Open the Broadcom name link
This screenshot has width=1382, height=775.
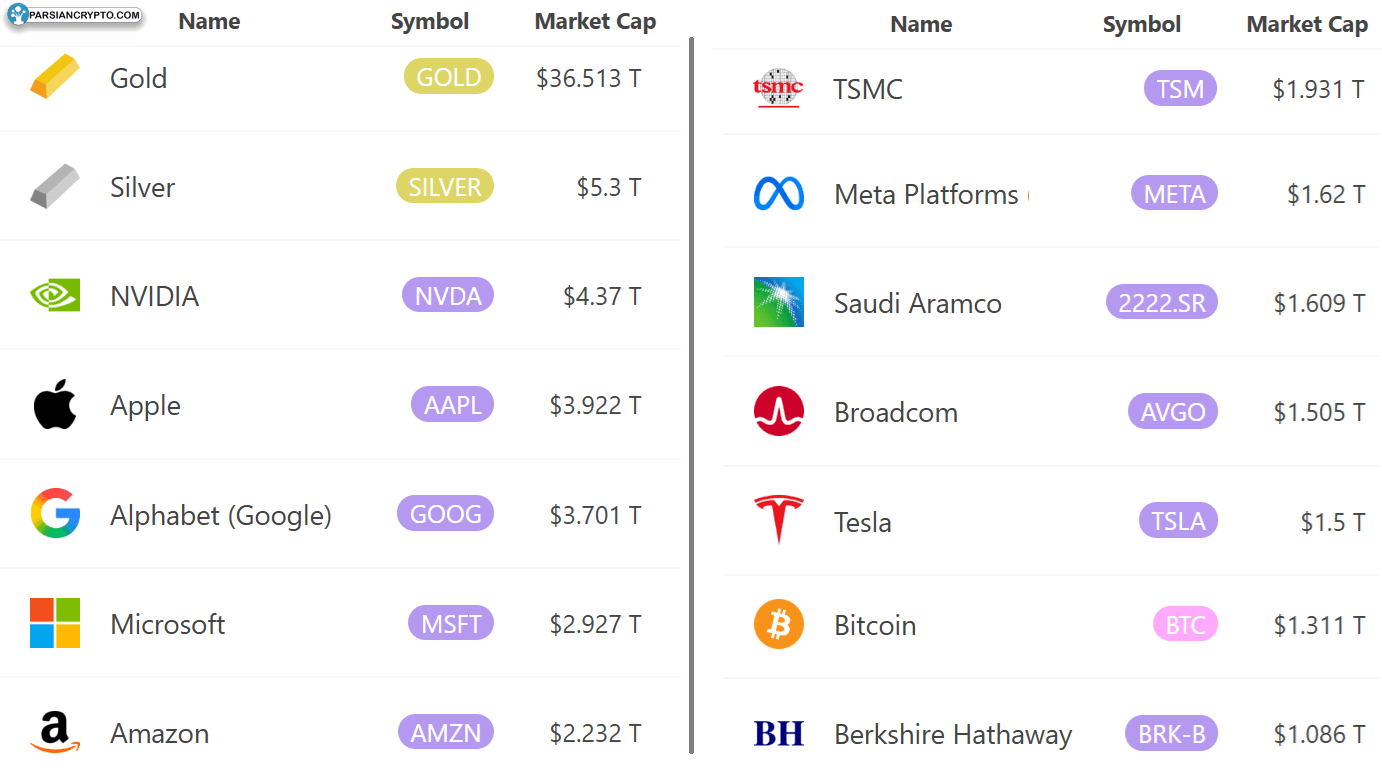(x=895, y=412)
